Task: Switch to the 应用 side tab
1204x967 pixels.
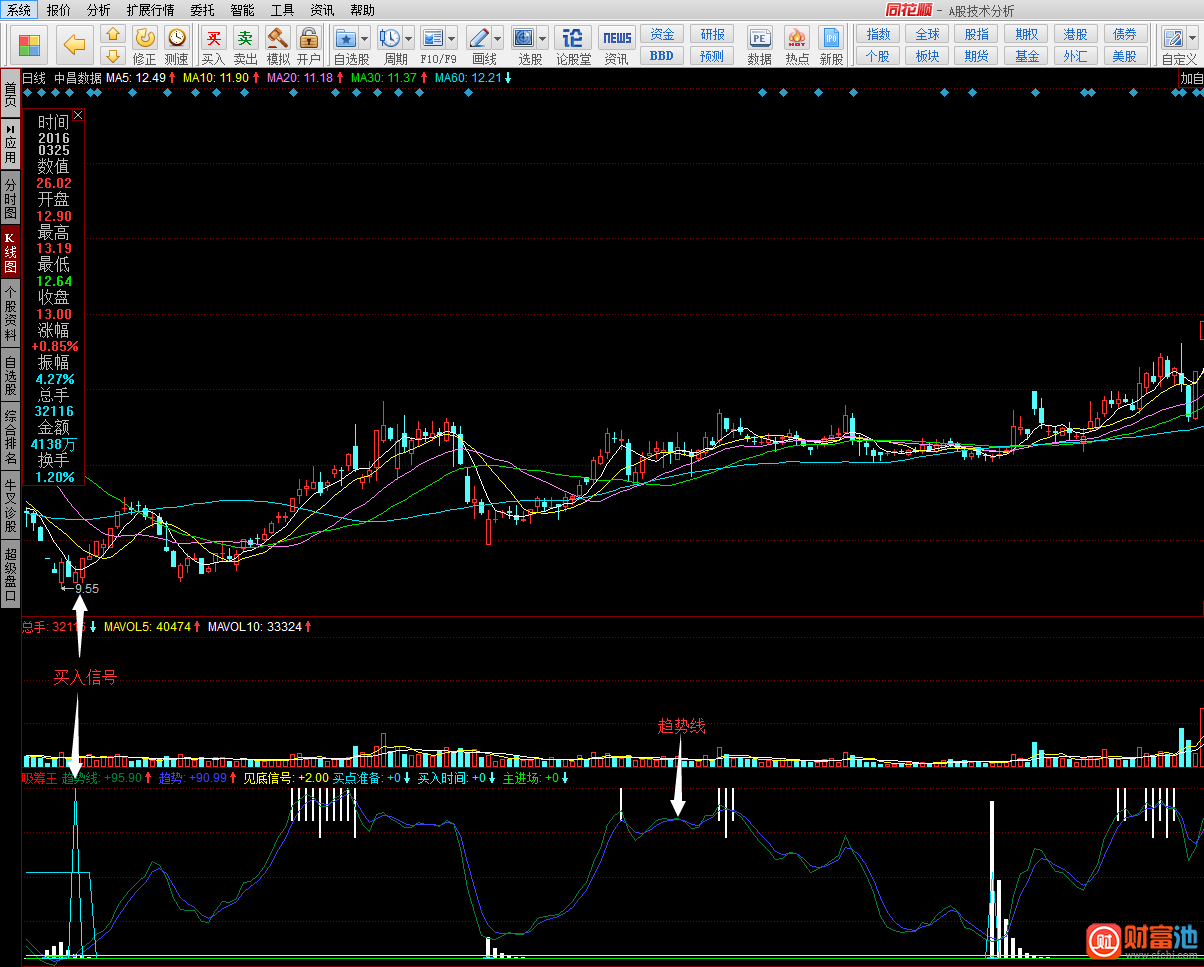Action: click(x=10, y=144)
